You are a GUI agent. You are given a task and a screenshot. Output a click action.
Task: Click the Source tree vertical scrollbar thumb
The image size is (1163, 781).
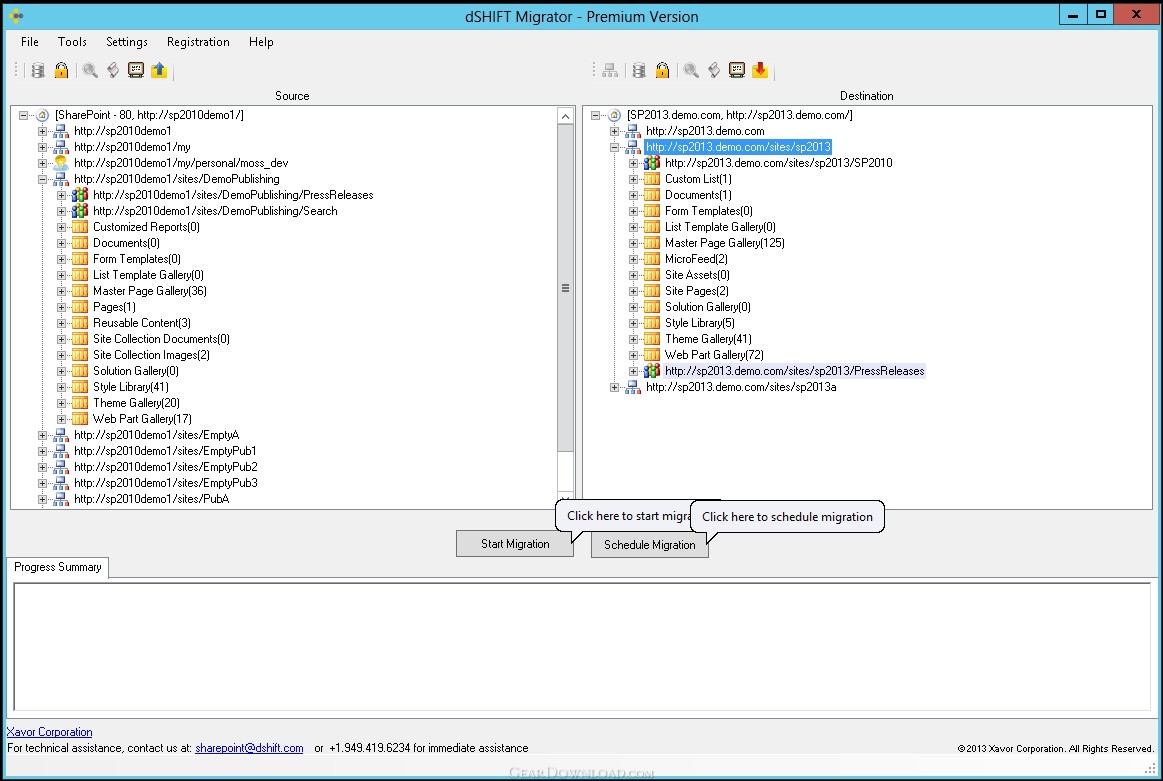click(565, 288)
